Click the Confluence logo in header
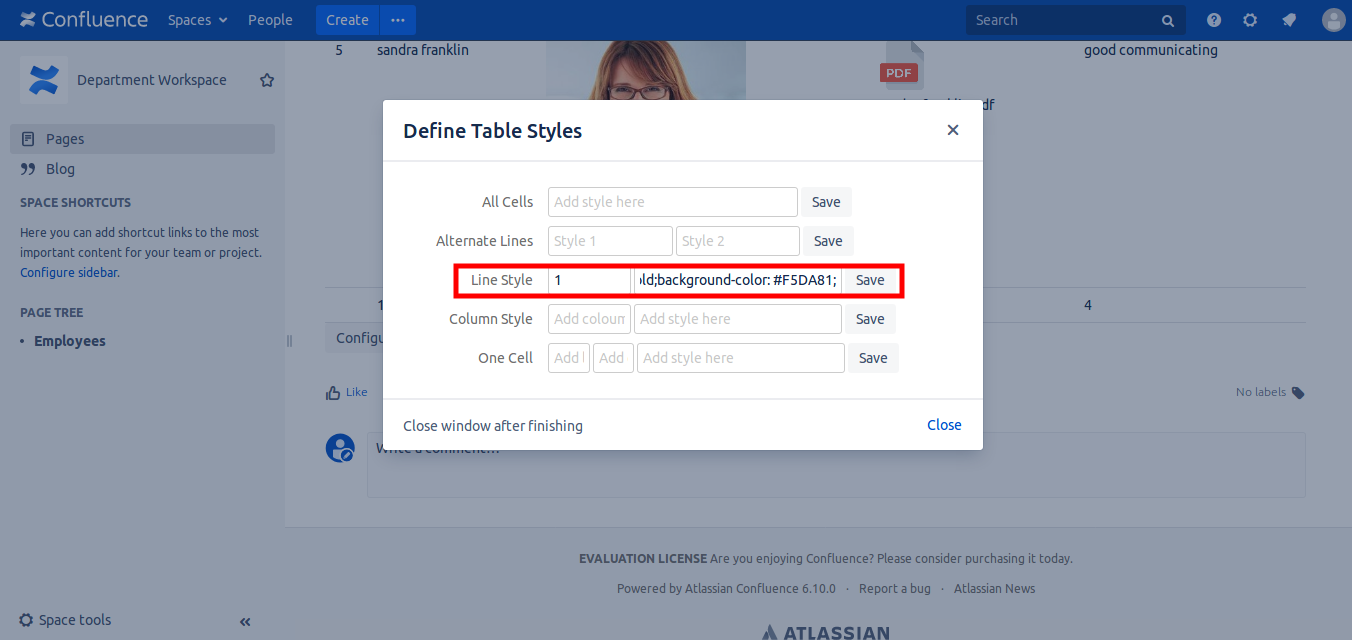The image size is (1352, 640). [84, 20]
